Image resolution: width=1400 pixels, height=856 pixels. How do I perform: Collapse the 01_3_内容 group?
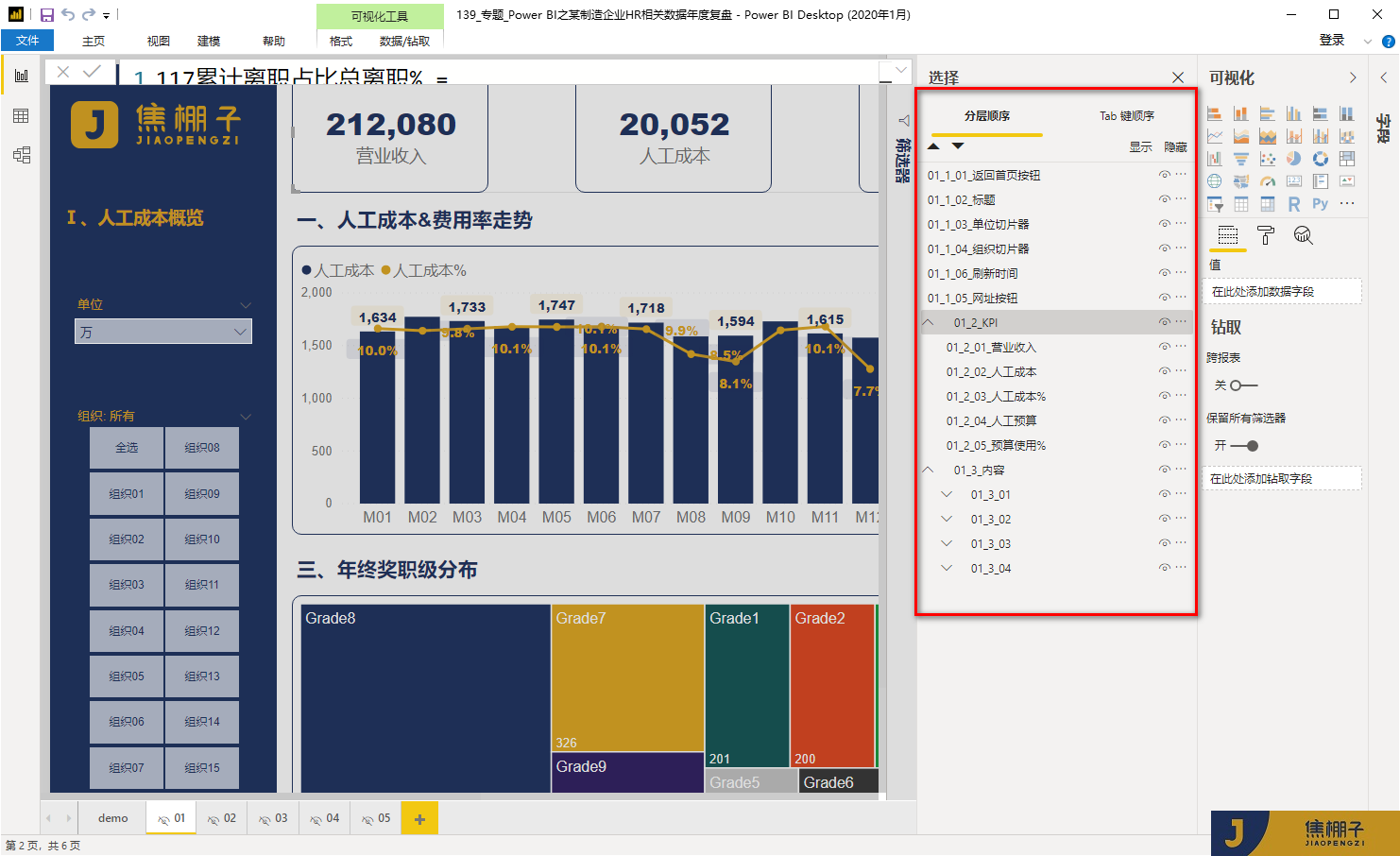tap(929, 470)
